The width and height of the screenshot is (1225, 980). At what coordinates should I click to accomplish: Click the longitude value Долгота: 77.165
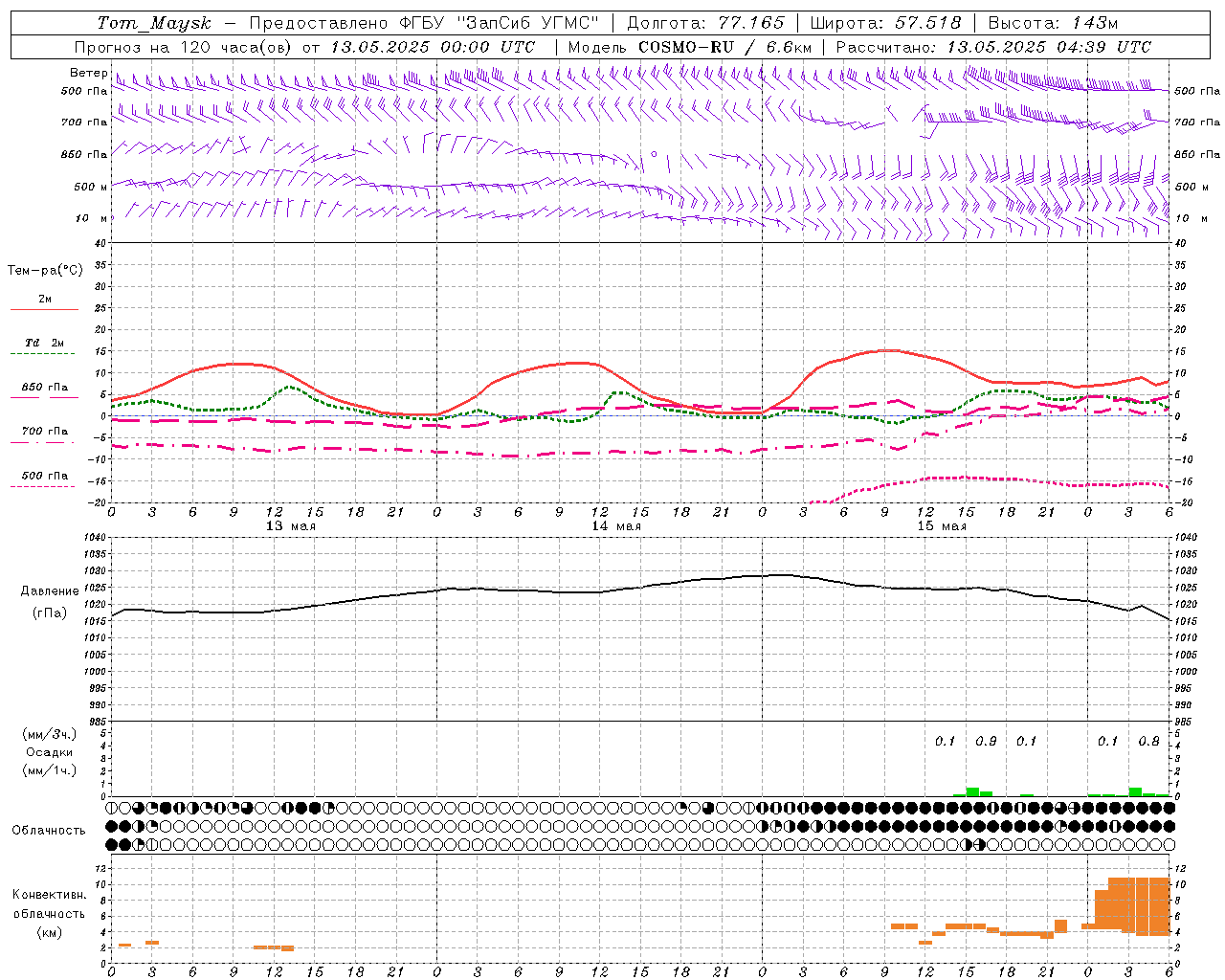[x=705, y=23]
